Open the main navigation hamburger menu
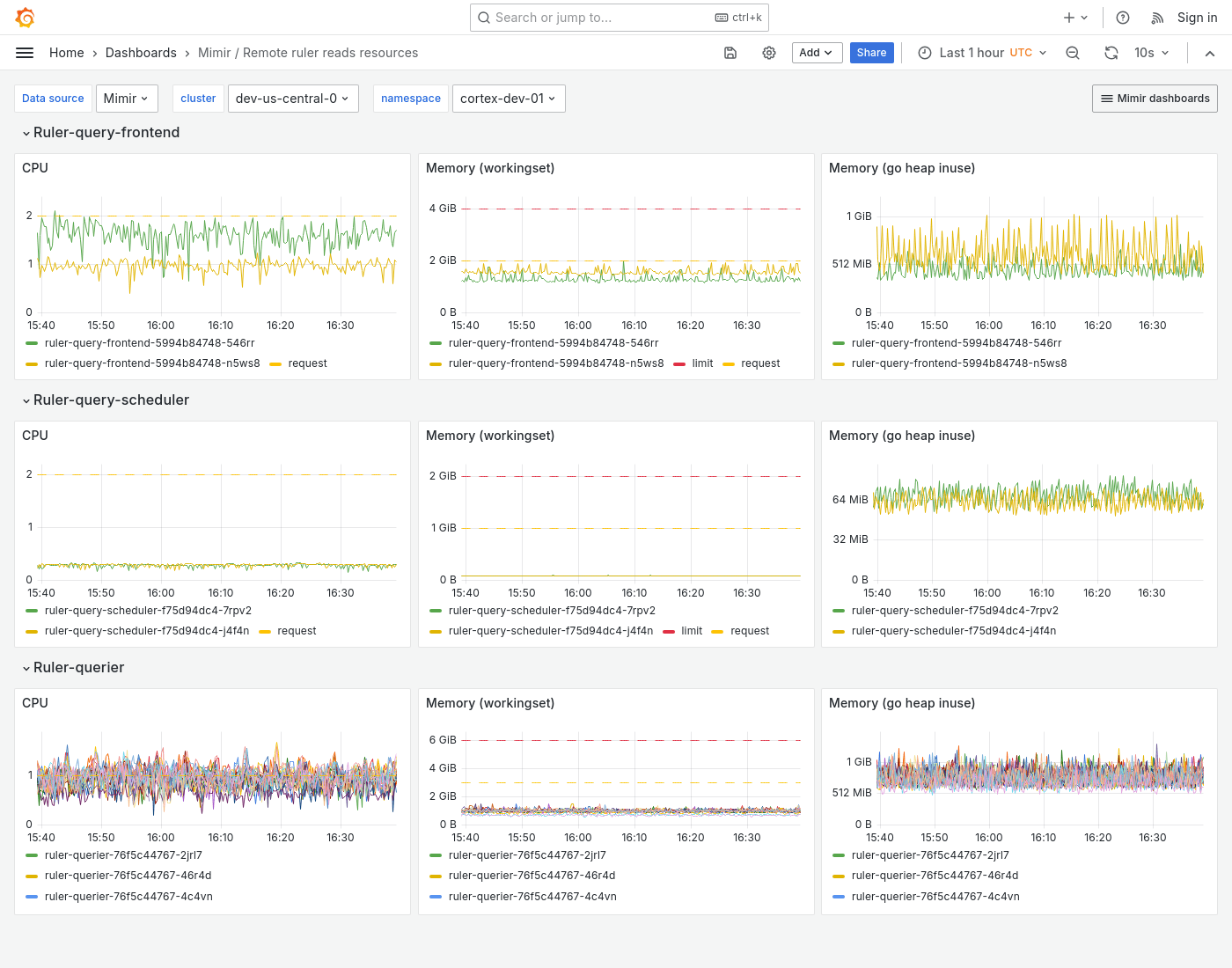 [x=25, y=53]
